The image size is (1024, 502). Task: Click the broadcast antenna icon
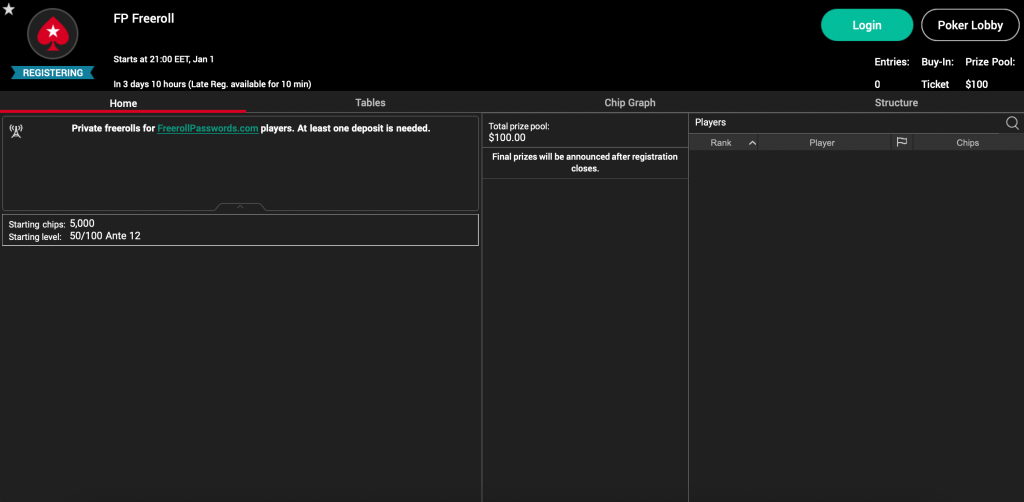tap(16, 131)
